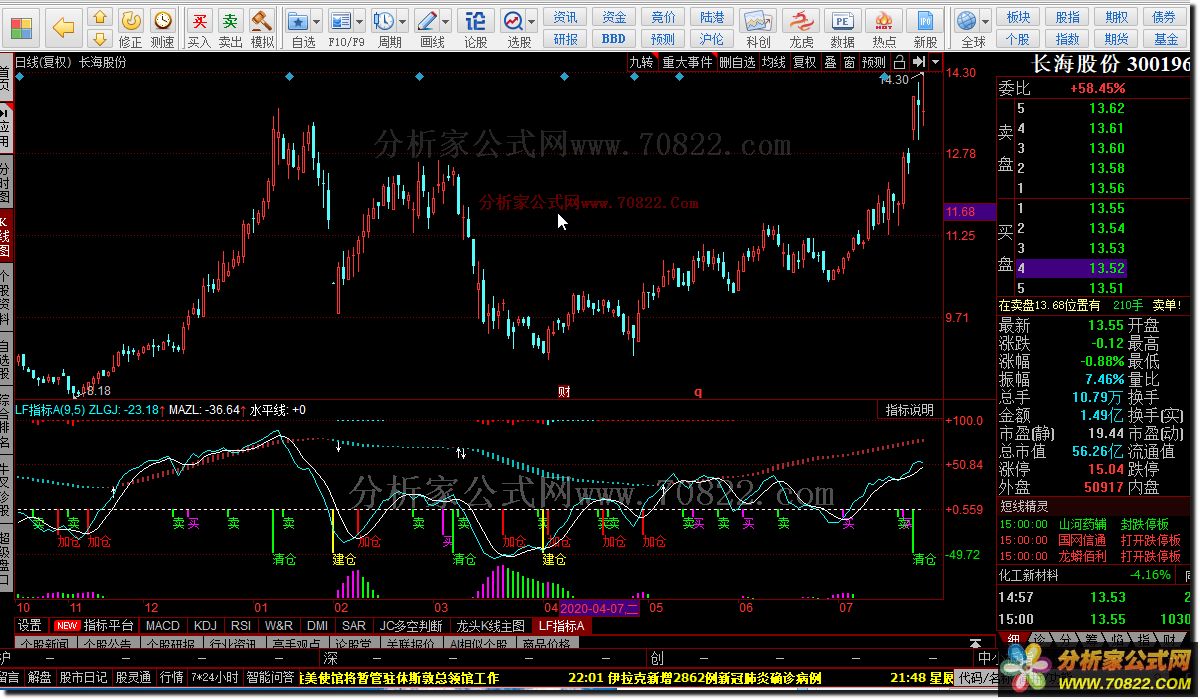Click the 期货 futures button

(1116, 39)
